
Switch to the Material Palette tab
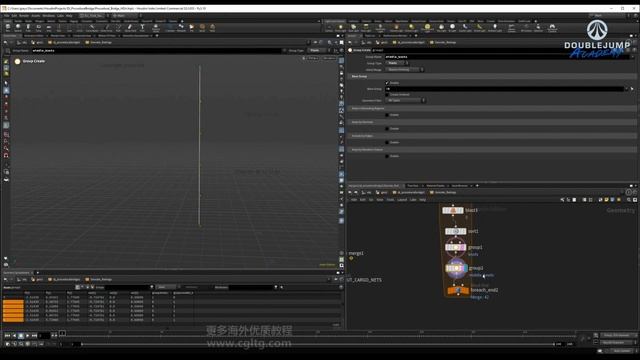coord(436,186)
